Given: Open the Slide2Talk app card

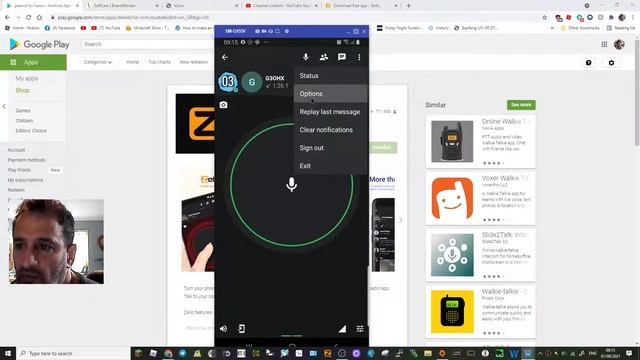Looking at the screenshot, I should click(480, 255).
